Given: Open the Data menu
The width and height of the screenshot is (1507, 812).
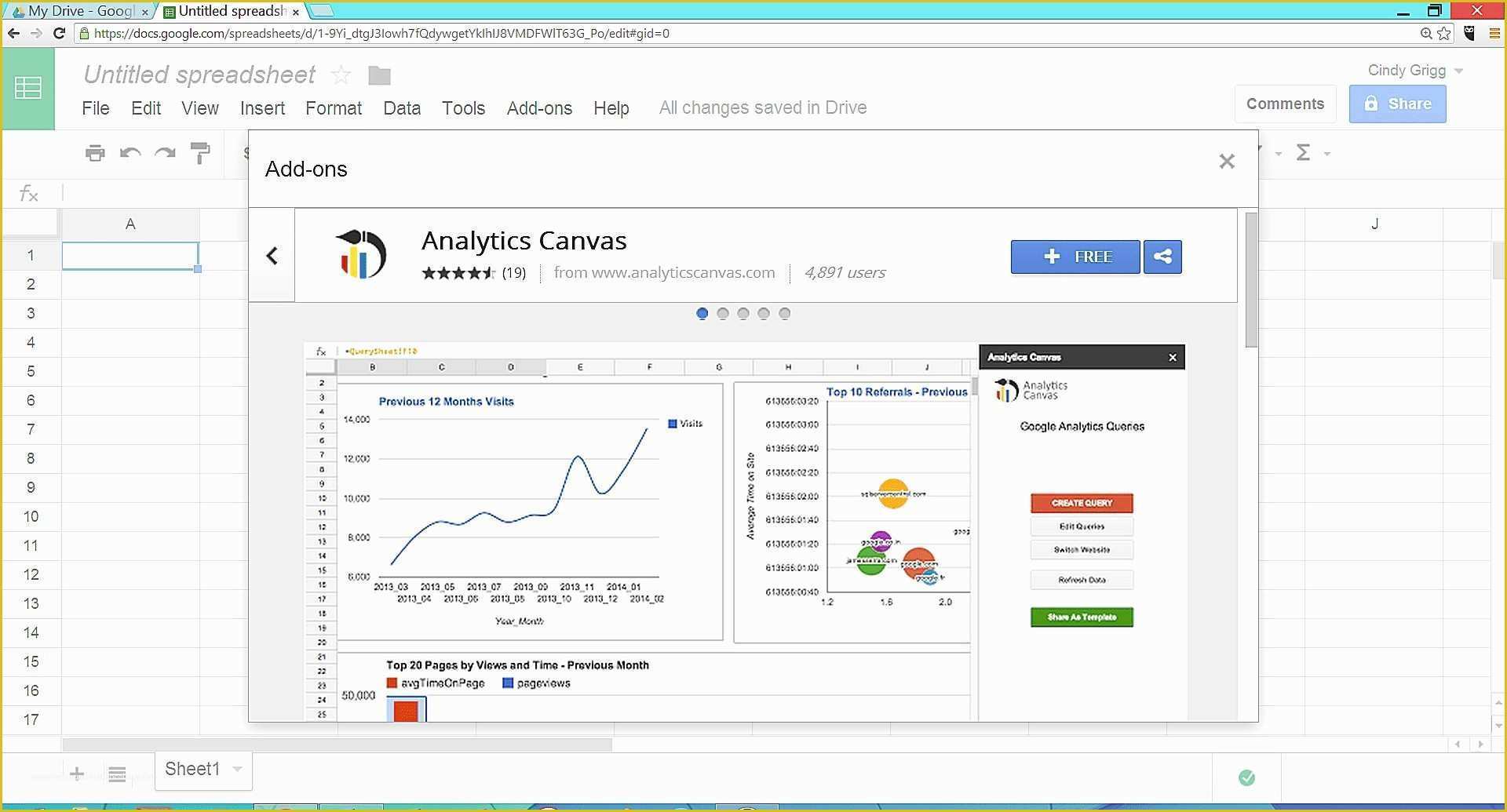Looking at the screenshot, I should [x=402, y=108].
